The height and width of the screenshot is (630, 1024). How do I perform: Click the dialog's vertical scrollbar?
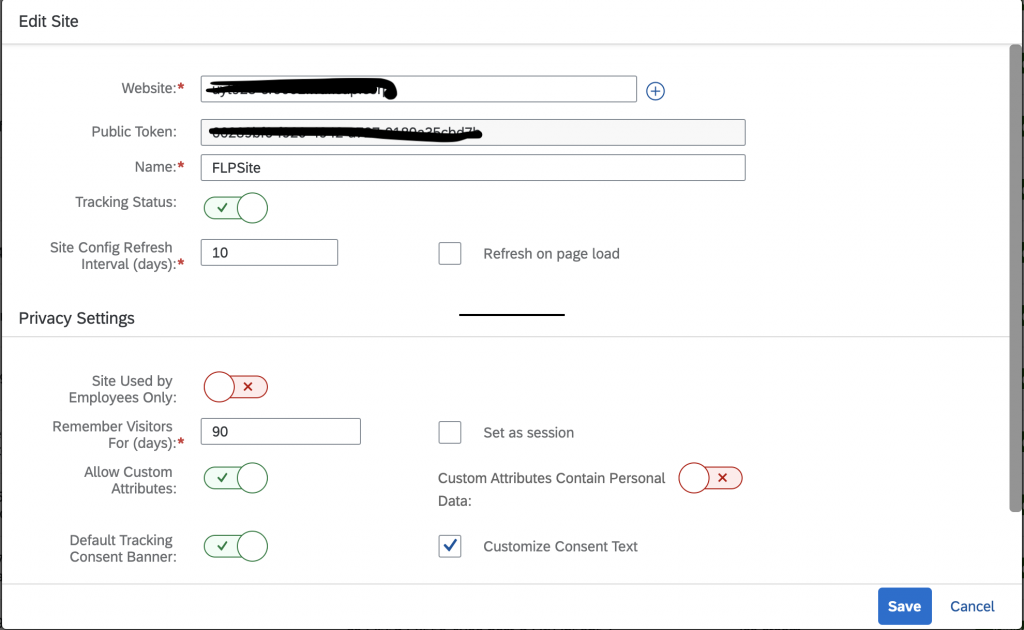[1016, 278]
